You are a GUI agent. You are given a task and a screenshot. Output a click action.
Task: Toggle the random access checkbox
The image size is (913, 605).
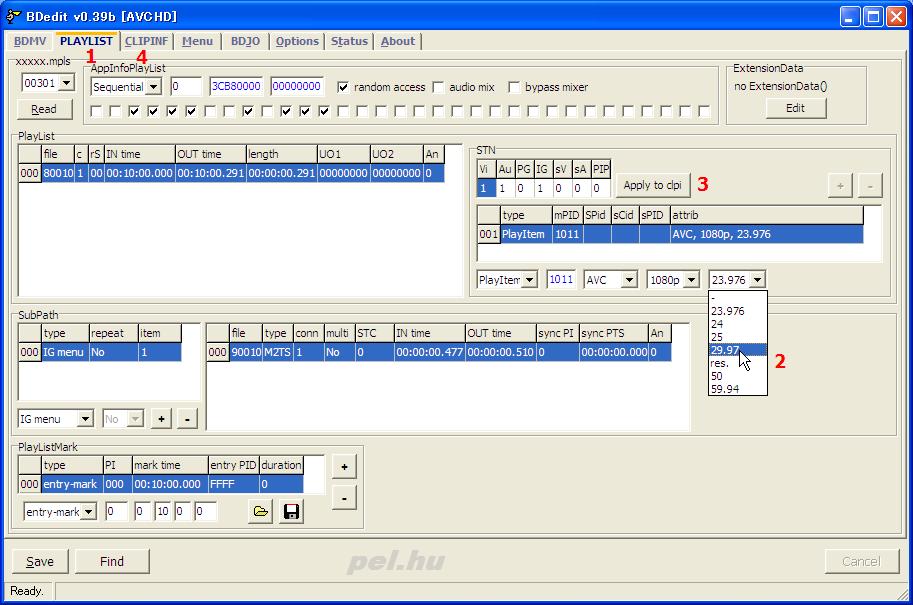tap(343, 87)
